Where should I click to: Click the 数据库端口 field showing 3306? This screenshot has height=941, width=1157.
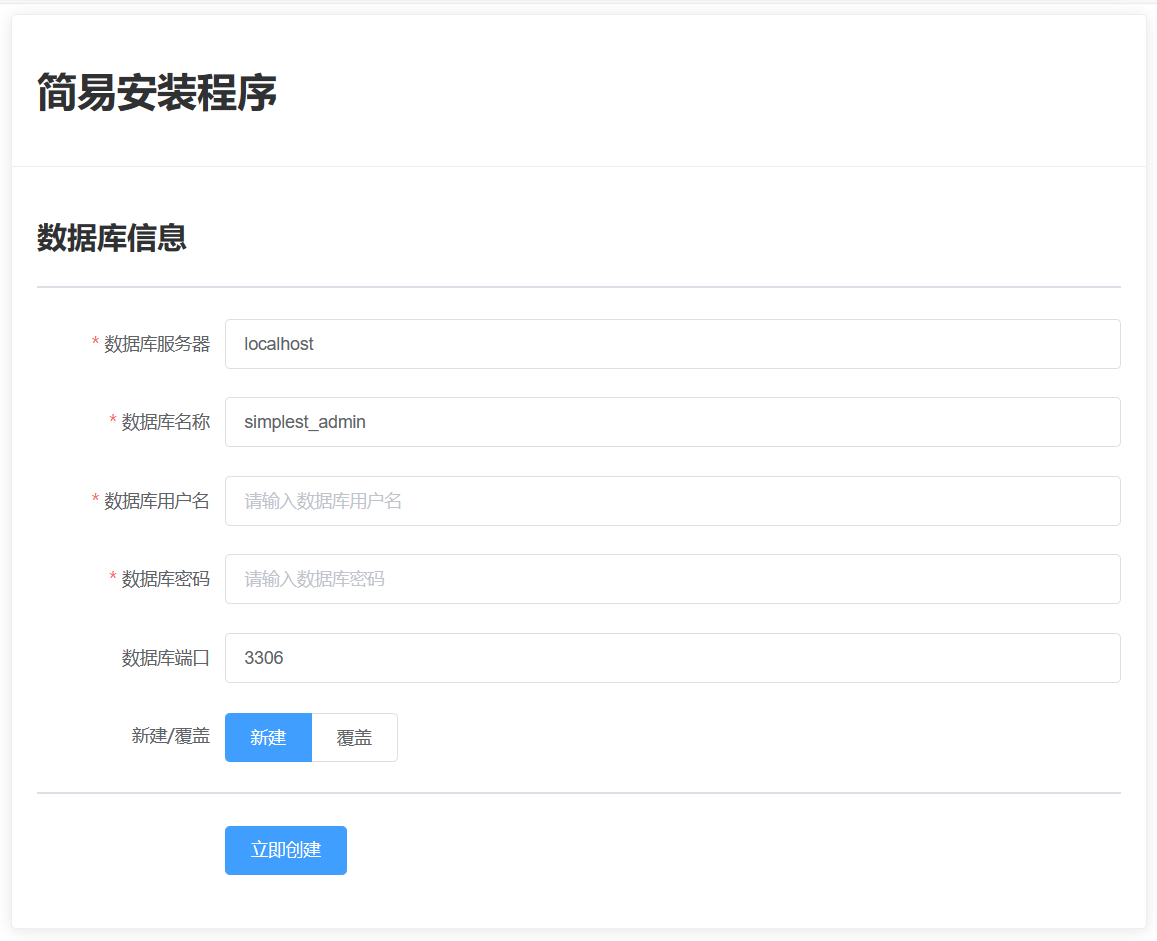(672, 658)
